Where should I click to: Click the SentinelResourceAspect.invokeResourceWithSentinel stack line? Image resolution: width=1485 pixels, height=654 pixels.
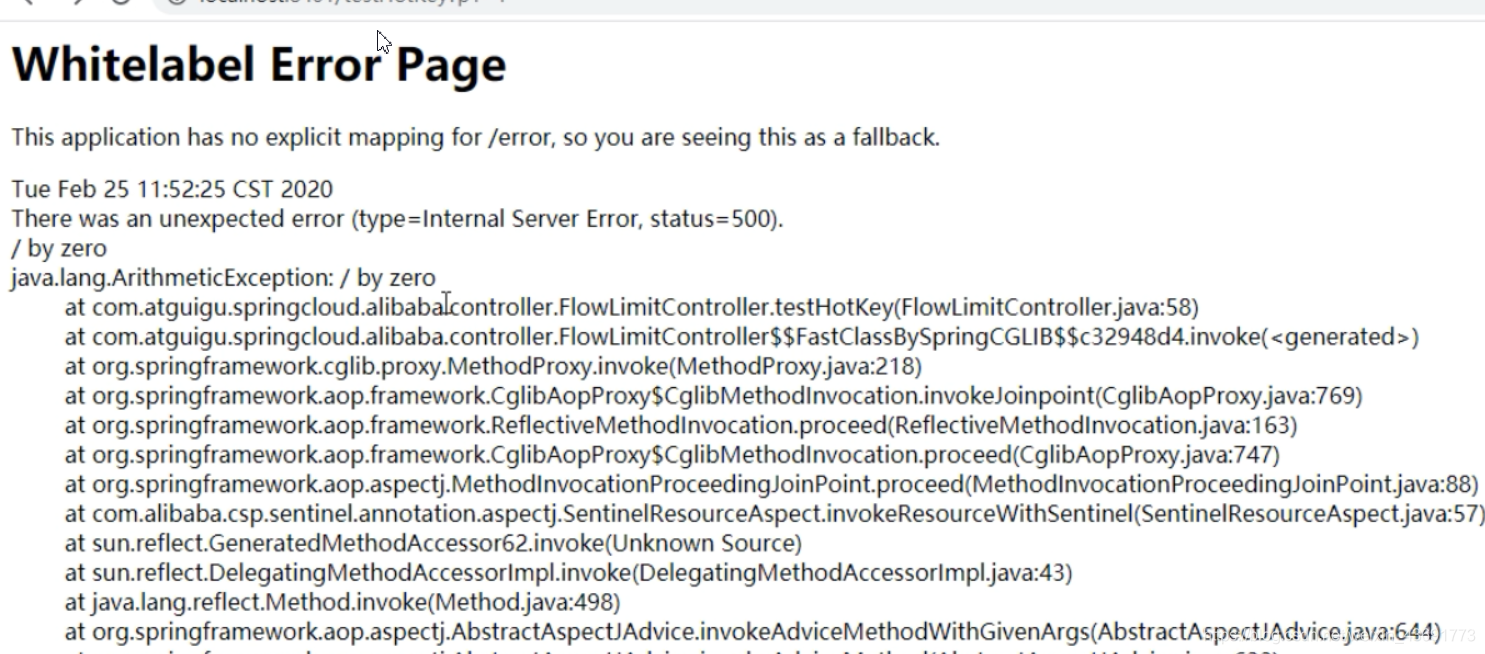pyautogui.click(x=774, y=514)
